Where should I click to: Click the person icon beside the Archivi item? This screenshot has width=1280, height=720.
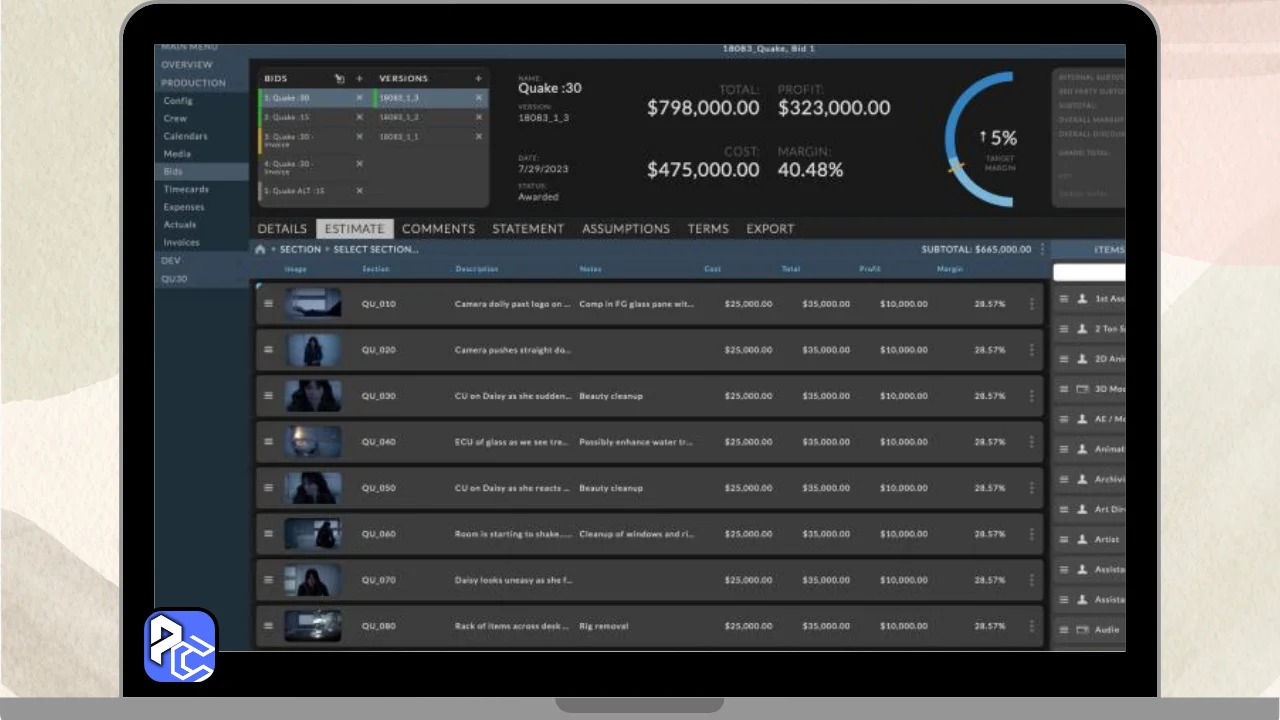click(x=1082, y=480)
